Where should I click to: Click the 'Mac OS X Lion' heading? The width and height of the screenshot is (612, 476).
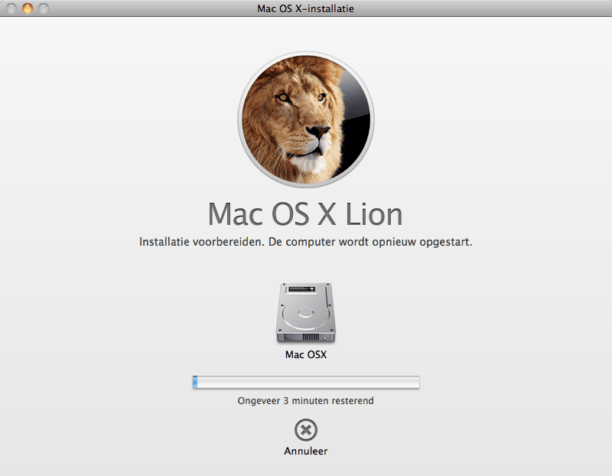[305, 214]
